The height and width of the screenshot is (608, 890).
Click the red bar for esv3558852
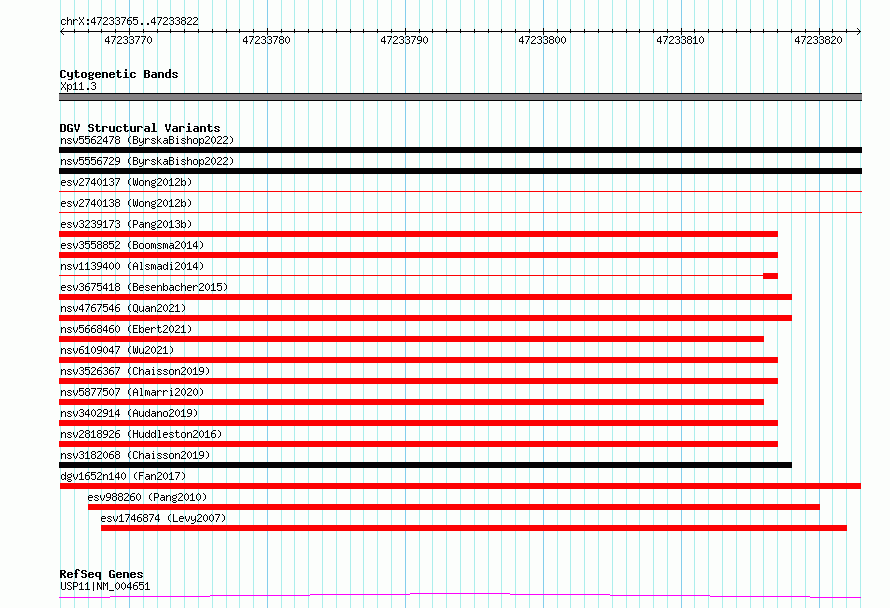[418, 255]
